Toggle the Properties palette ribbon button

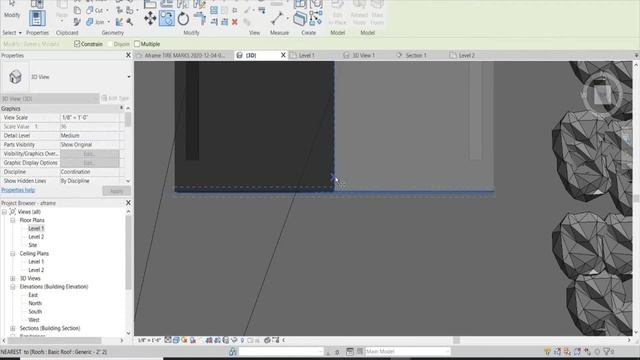tap(37, 18)
